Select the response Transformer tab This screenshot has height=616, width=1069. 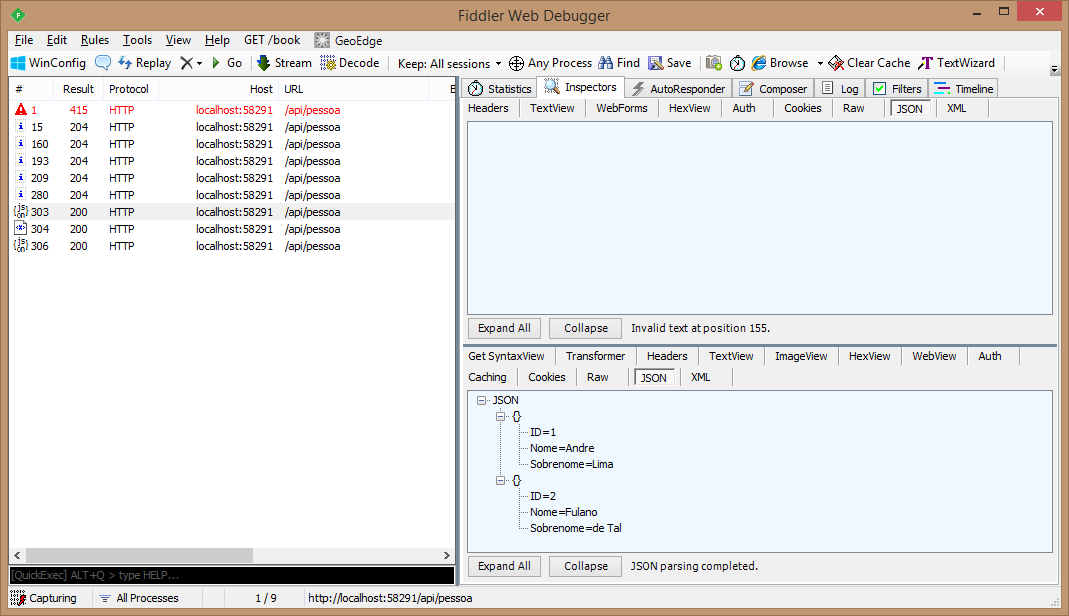point(595,356)
